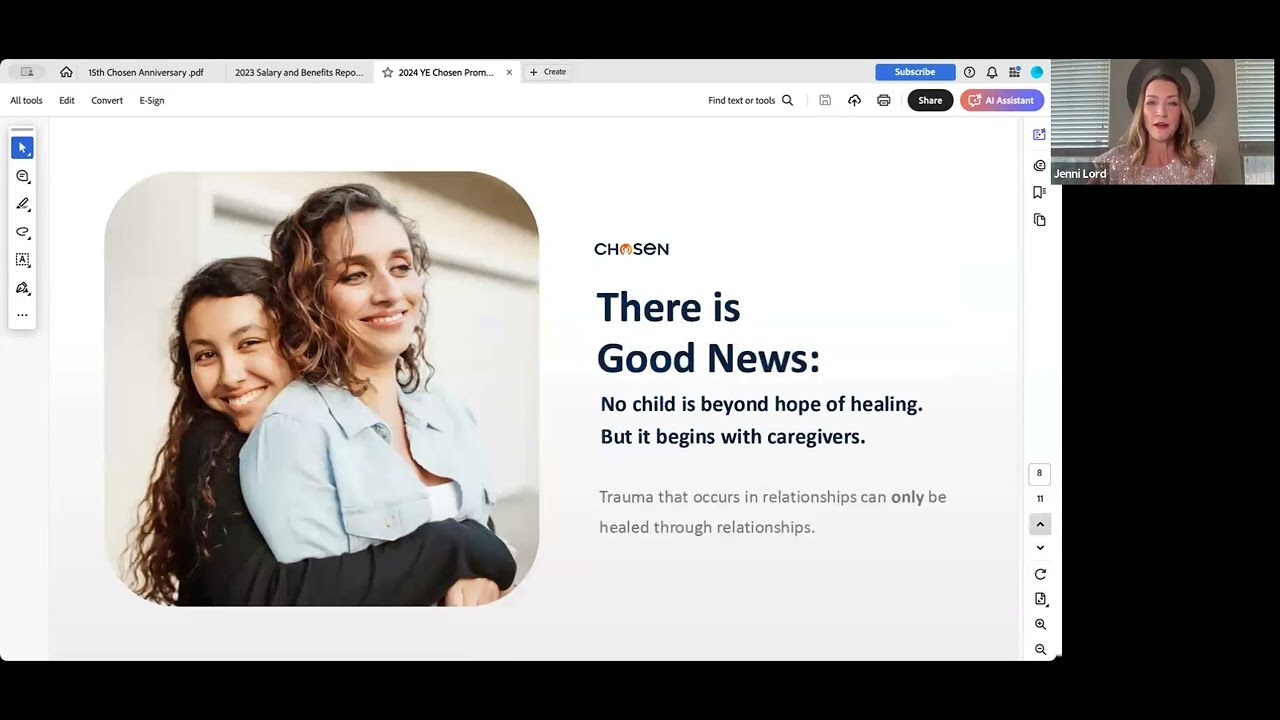This screenshot has width=1280, height=720.
Task: Star the 2024 YE Chosen tab
Action: 387,72
